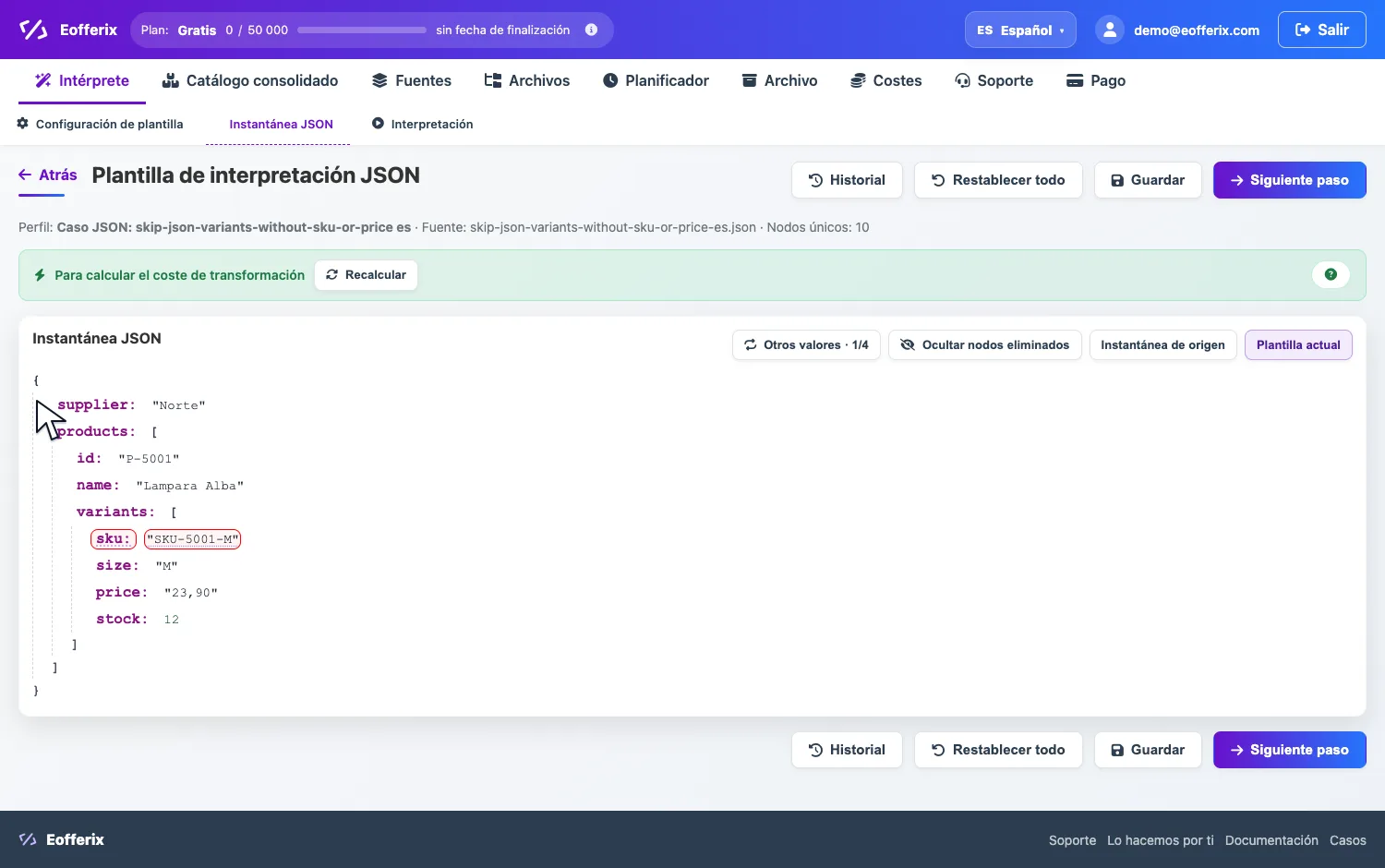The width and height of the screenshot is (1385, 868).
Task: Click the top Historial button
Action: point(847,180)
